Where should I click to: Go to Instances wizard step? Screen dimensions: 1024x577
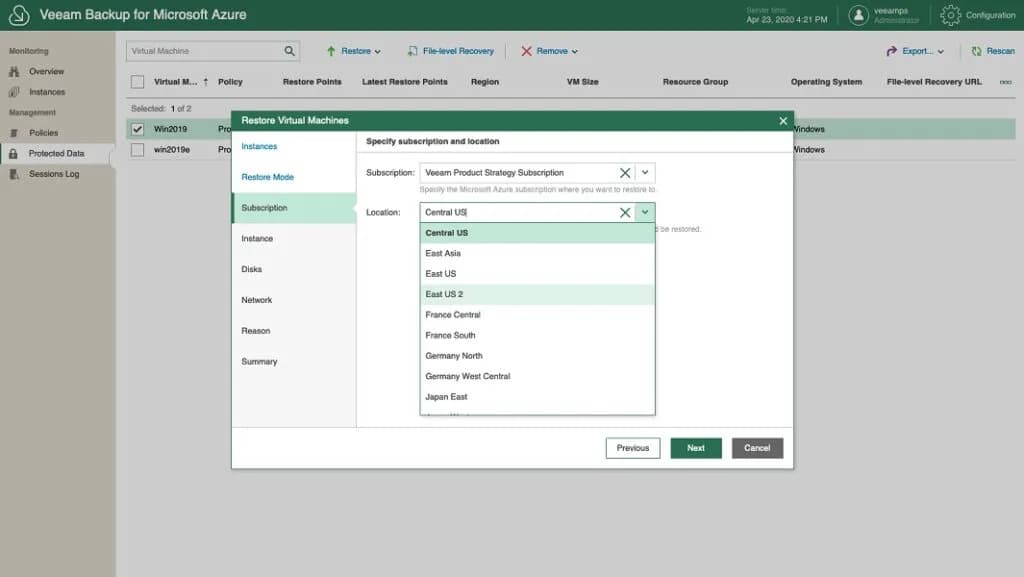259,147
